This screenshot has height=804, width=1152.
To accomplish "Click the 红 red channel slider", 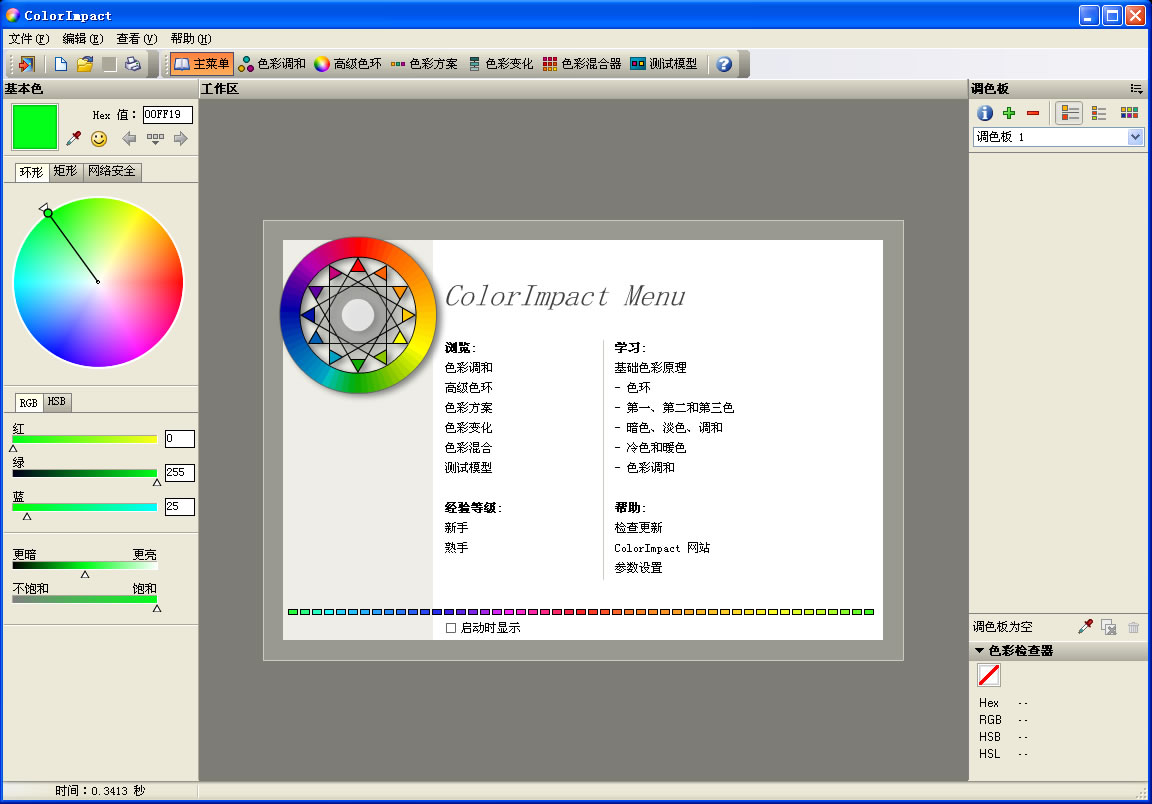I will (x=84, y=439).
